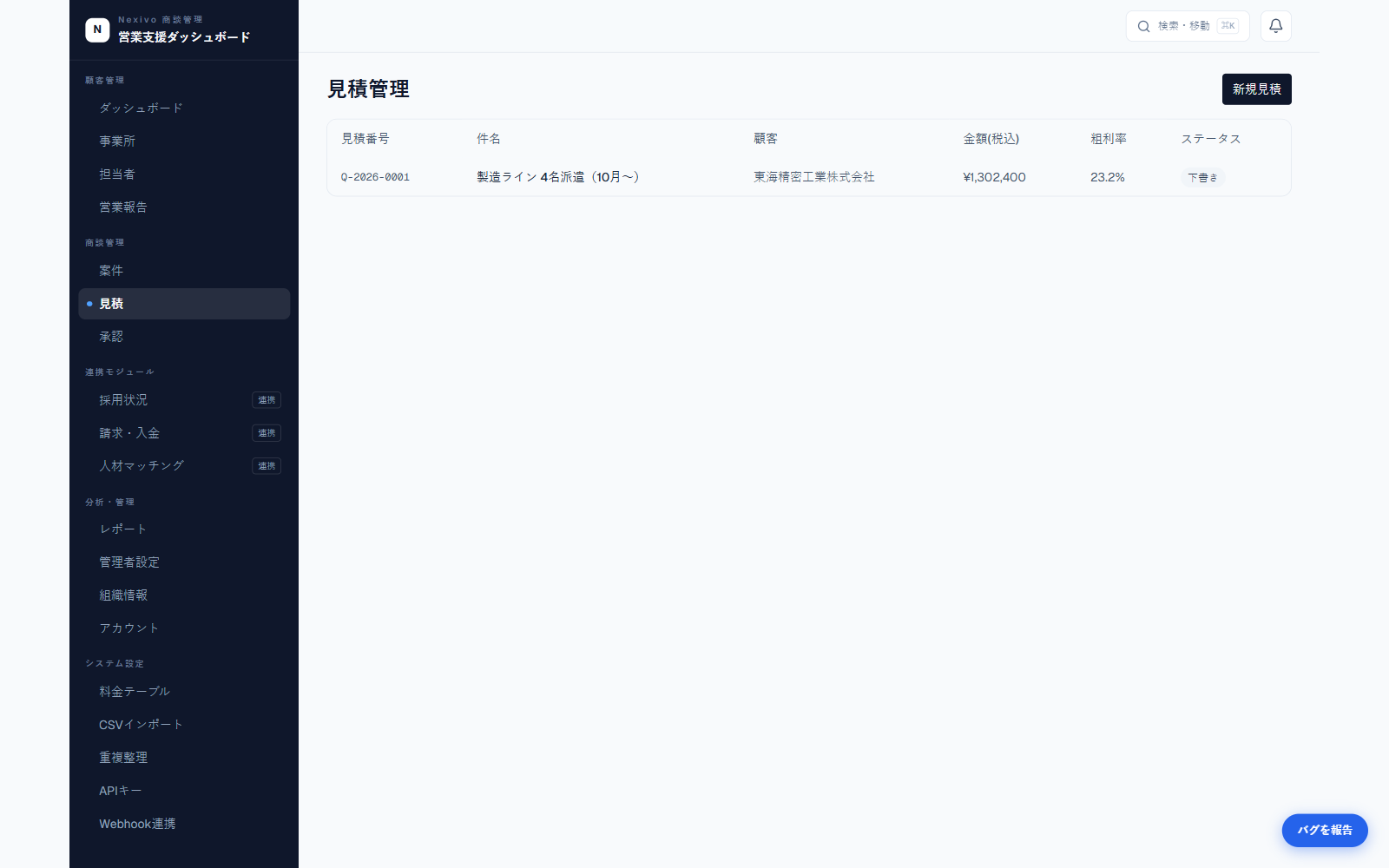1389x868 pixels.
Task: Click the 下書き status badge
Action: pos(1202,177)
